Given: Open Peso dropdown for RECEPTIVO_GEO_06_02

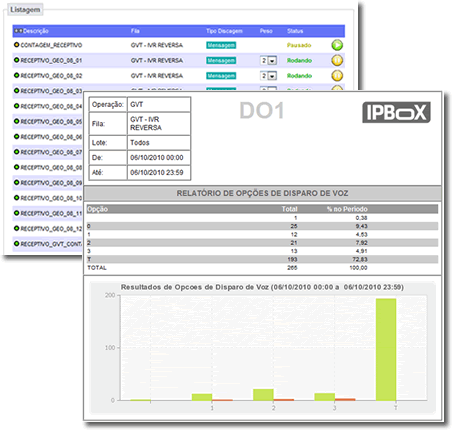Looking at the screenshot, I should click(x=268, y=76).
